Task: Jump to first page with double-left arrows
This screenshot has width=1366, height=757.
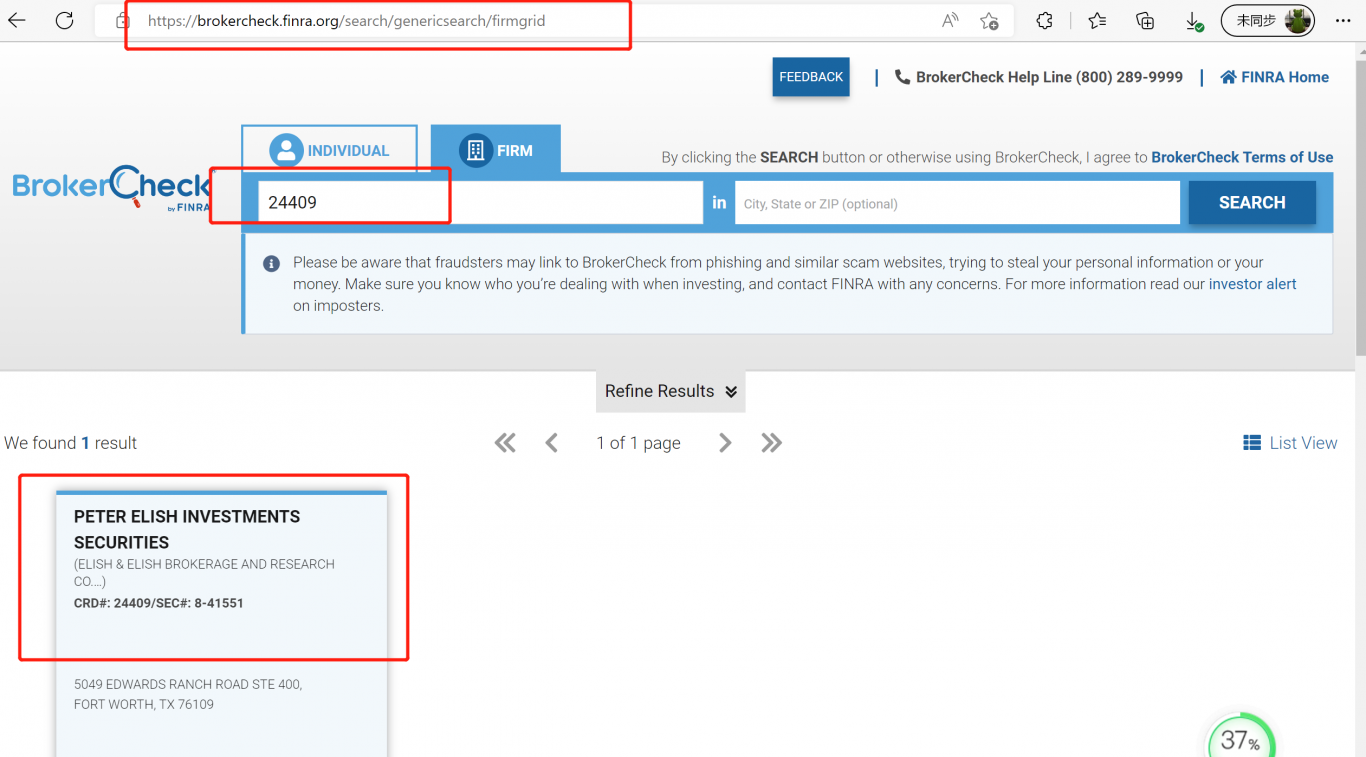Action: point(505,443)
